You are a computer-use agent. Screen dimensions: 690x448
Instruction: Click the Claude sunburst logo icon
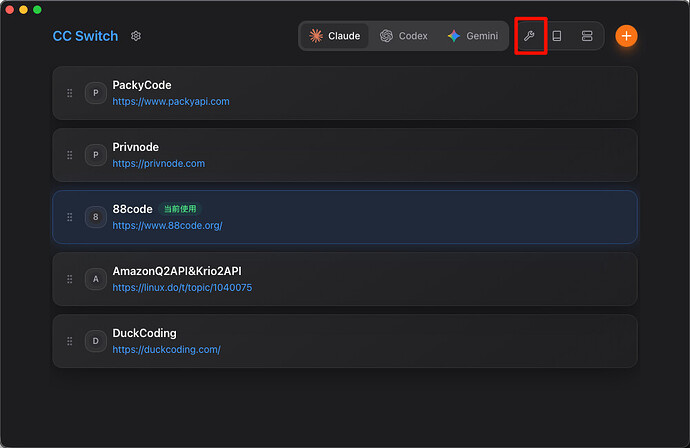316,36
